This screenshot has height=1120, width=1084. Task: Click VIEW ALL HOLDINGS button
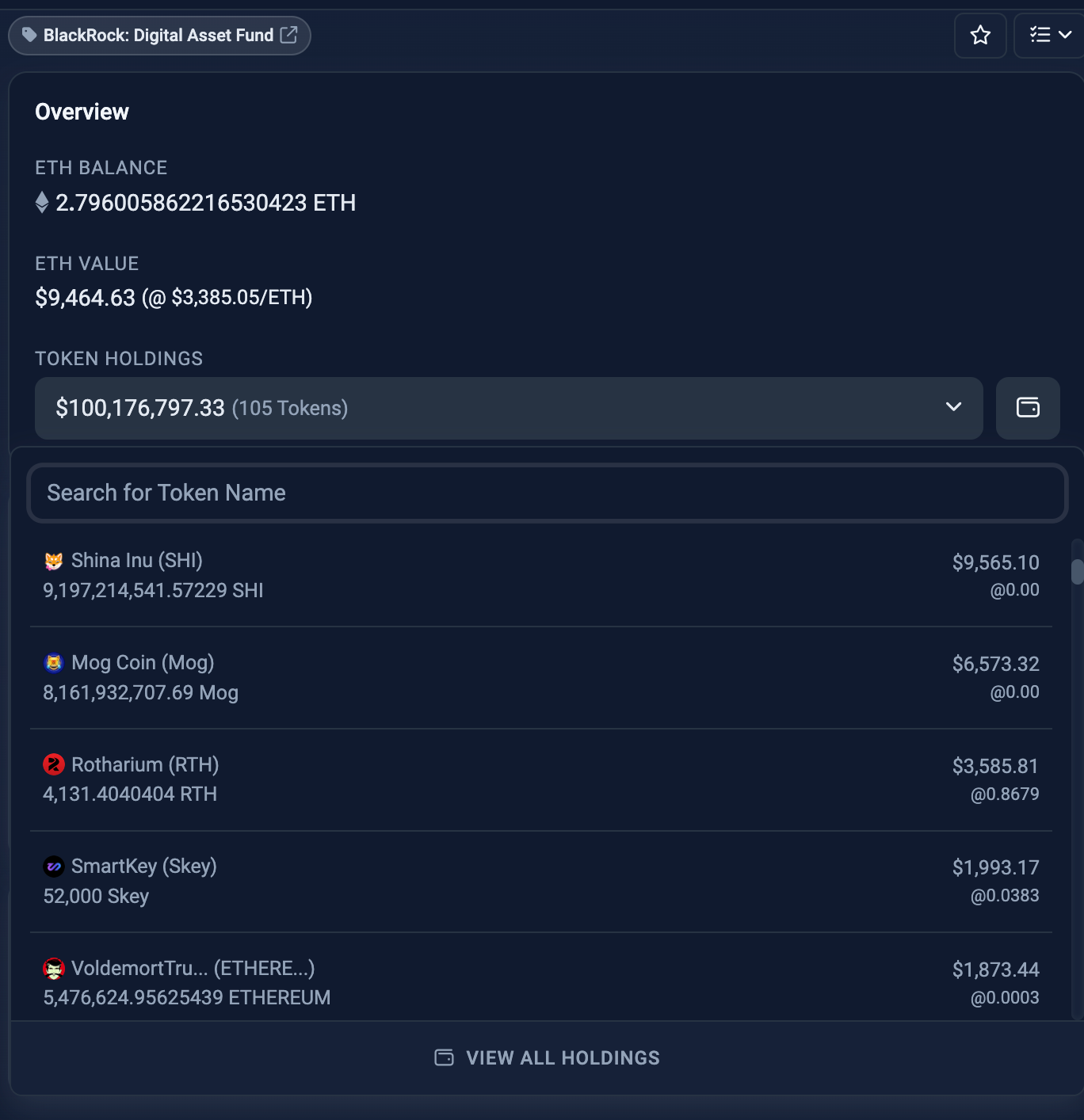pyautogui.click(x=548, y=1057)
